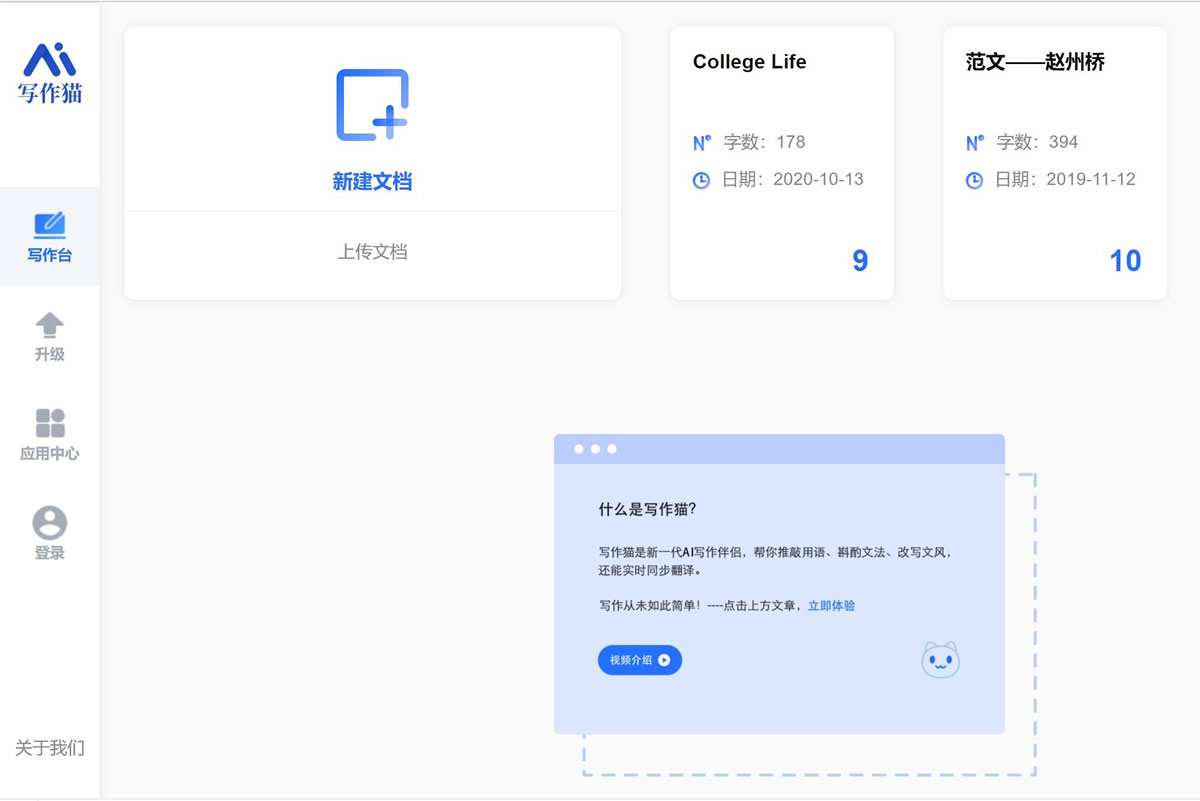Follow the 立即体验 link
This screenshot has height=801, width=1200.
[x=831, y=606]
